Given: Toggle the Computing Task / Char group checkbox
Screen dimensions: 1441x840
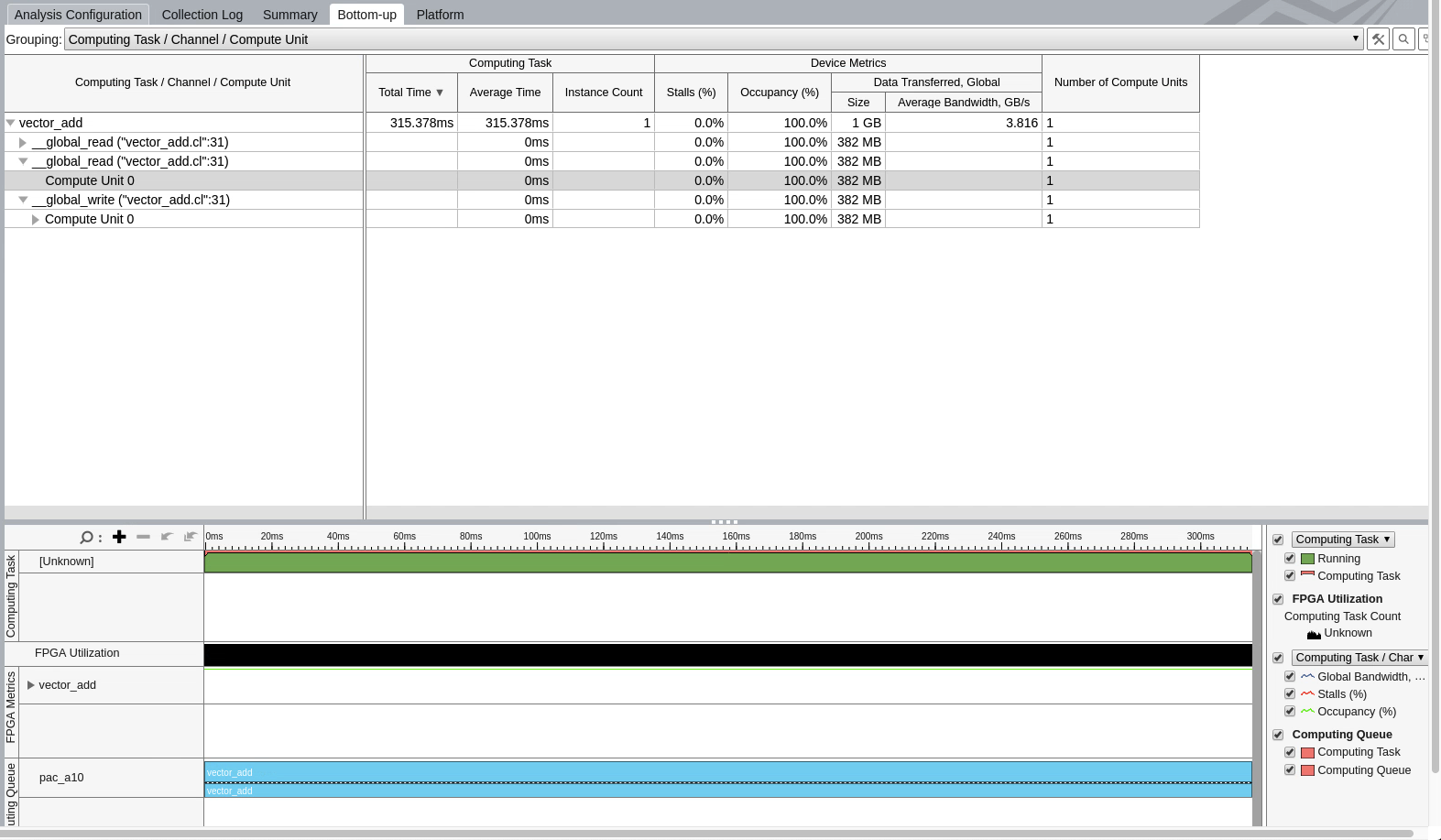Looking at the screenshot, I should point(1278,658).
